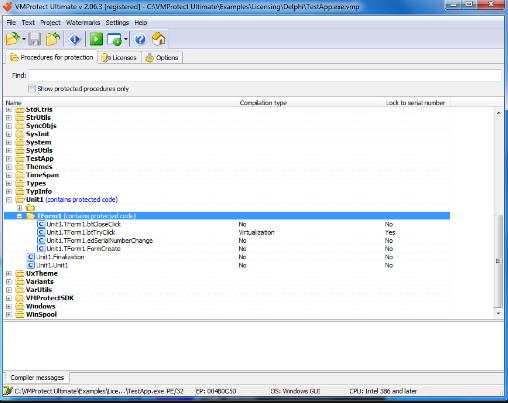Screen dimensions: 508x403
Task: Select the VarUtils tree item label
Action: point(39,290)
